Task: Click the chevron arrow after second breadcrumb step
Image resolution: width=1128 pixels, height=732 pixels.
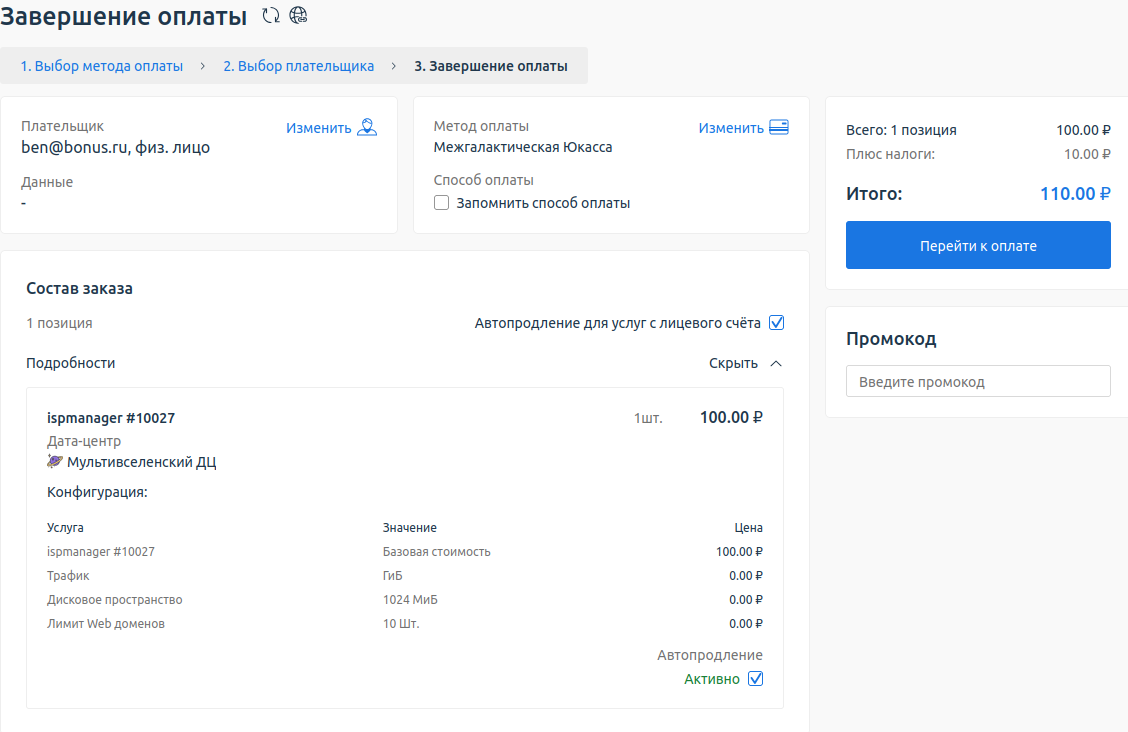Action: 394,66
